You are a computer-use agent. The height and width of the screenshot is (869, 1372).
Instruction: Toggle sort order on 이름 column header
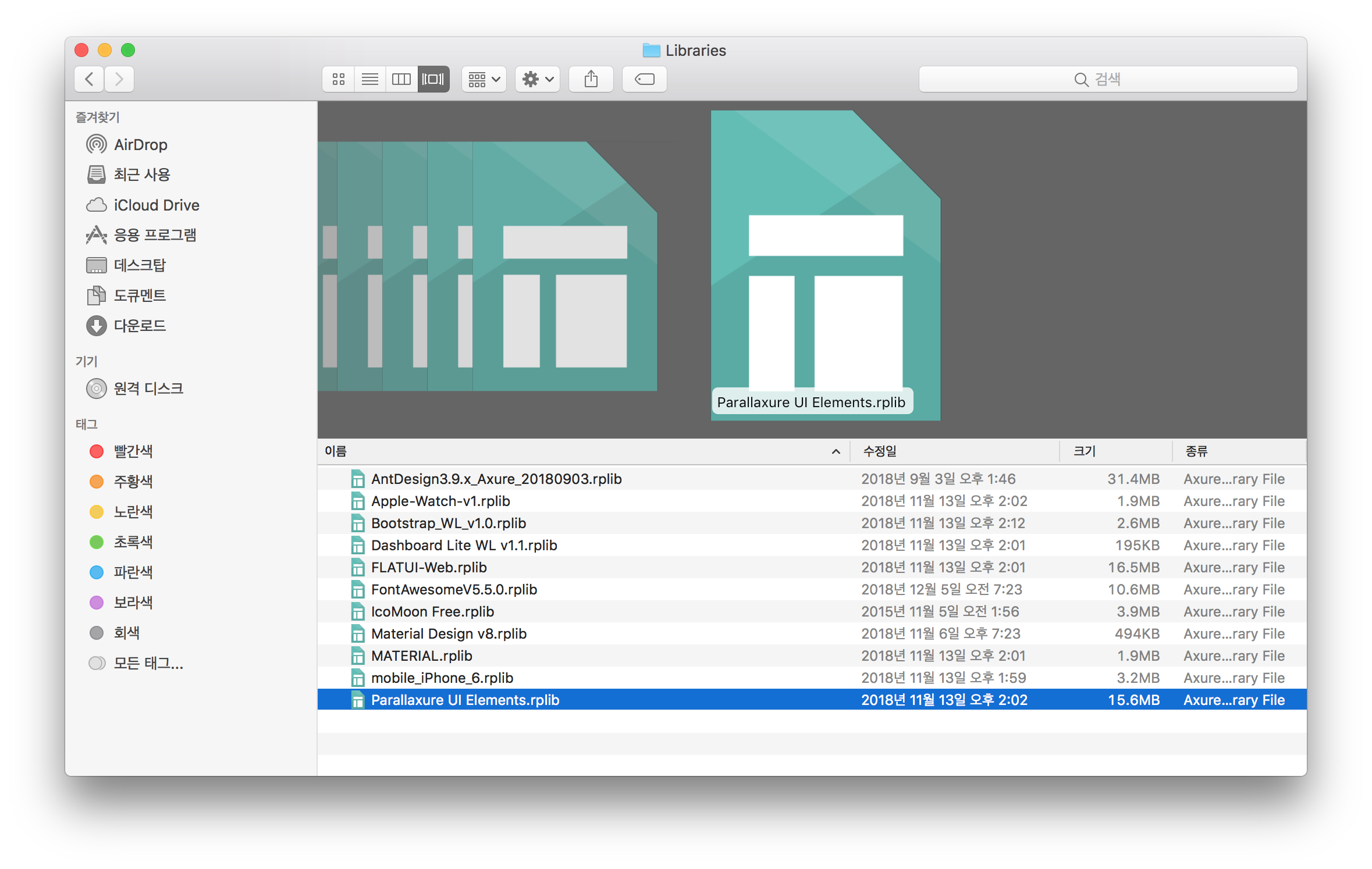[x=582, y=451]
